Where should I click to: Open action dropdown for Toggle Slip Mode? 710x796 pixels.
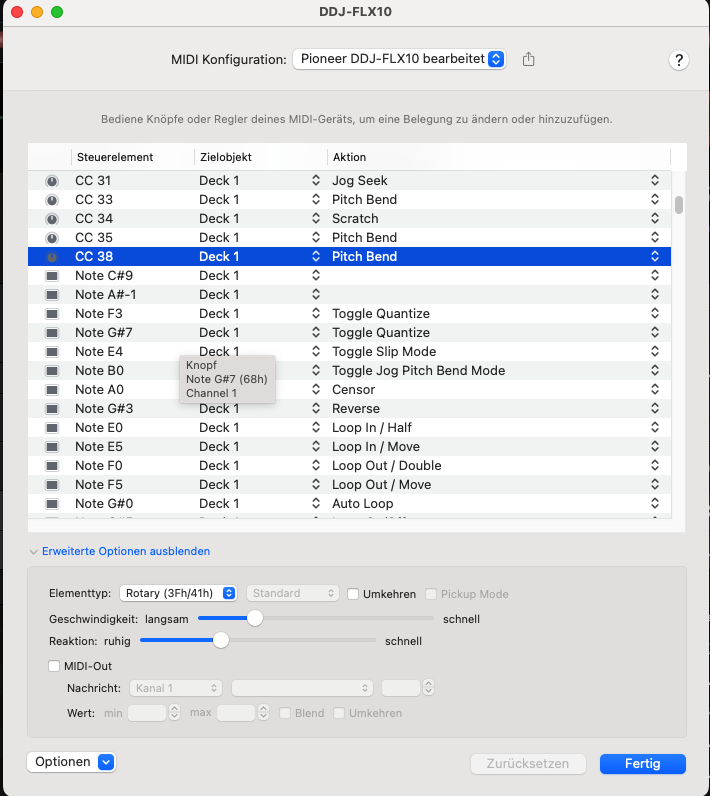point(654,352)
